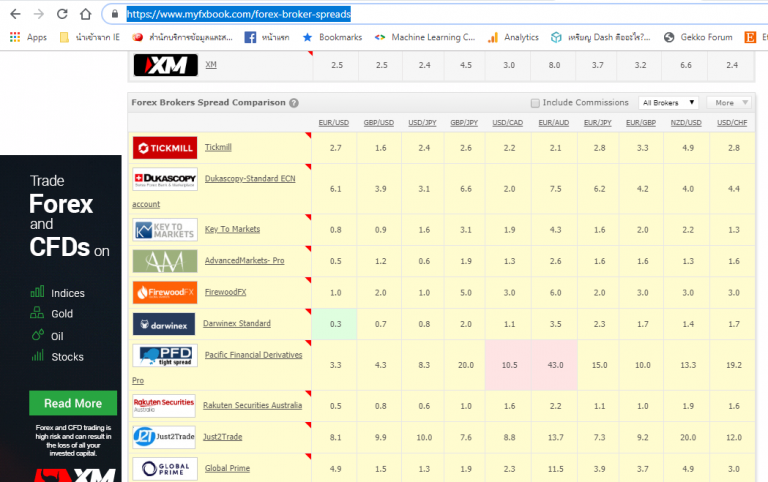Image resolution: width=768 pixels, height=482 pixels.
Task: Click the help icon beside Spread Comparison
Action: 293,103
